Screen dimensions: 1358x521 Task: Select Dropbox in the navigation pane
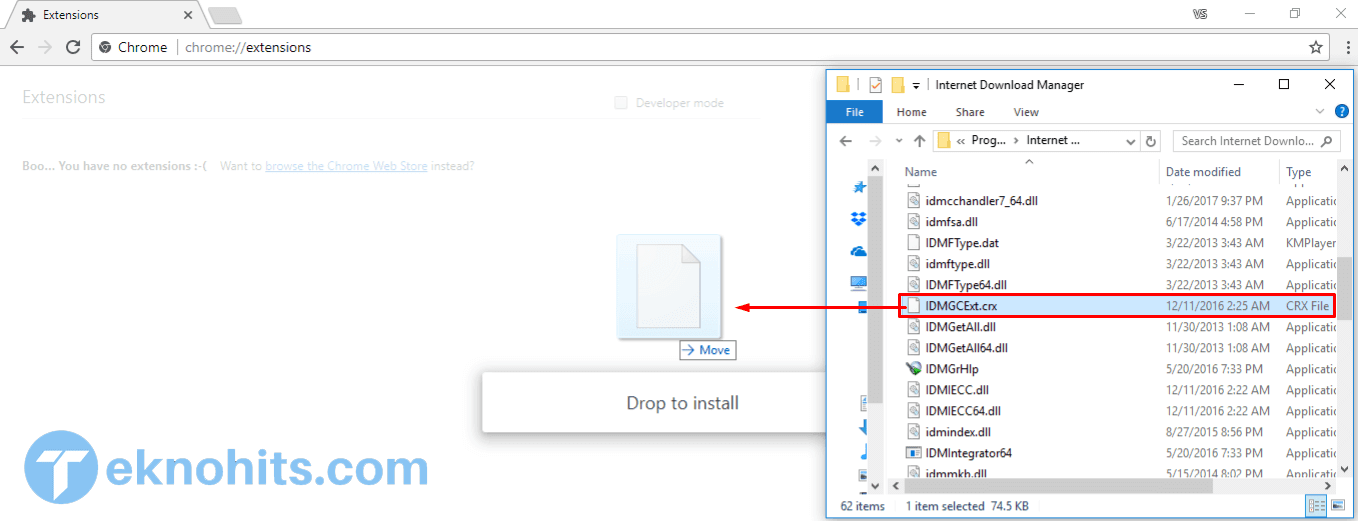click(858, 219)
